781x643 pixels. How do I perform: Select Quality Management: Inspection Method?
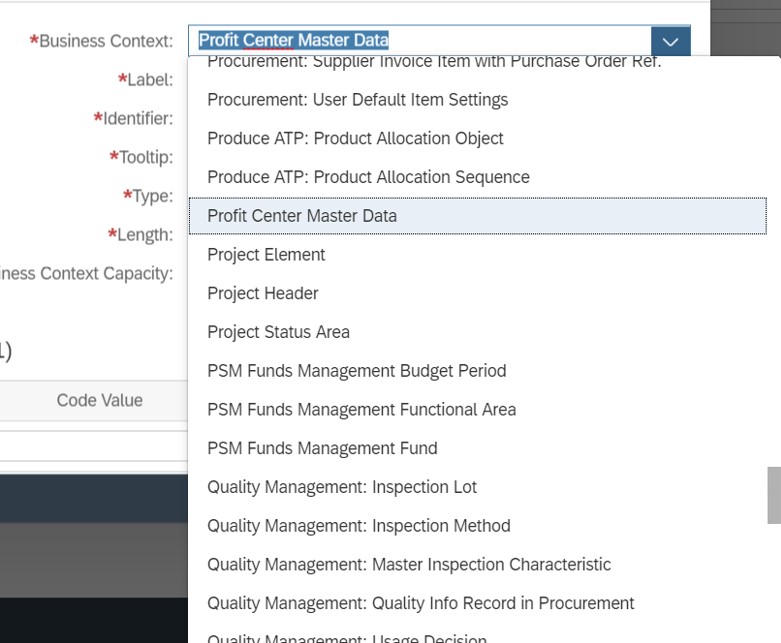coord(358,526)
